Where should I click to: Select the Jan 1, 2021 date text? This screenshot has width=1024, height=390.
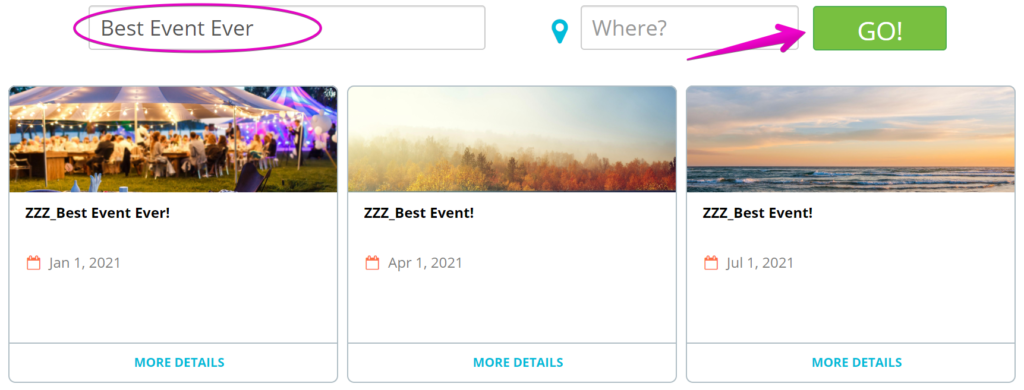point(85,263)
